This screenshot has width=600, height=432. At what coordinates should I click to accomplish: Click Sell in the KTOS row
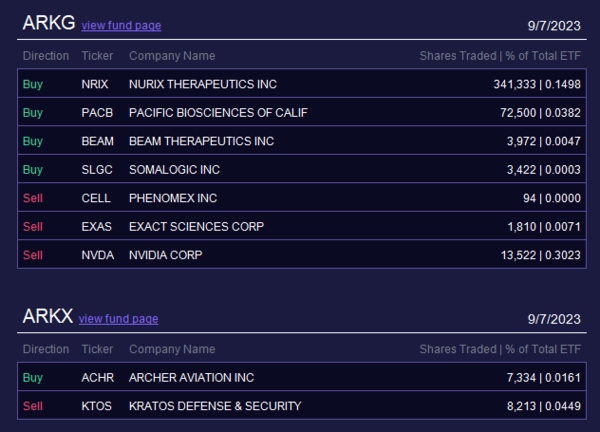[33, 406]
